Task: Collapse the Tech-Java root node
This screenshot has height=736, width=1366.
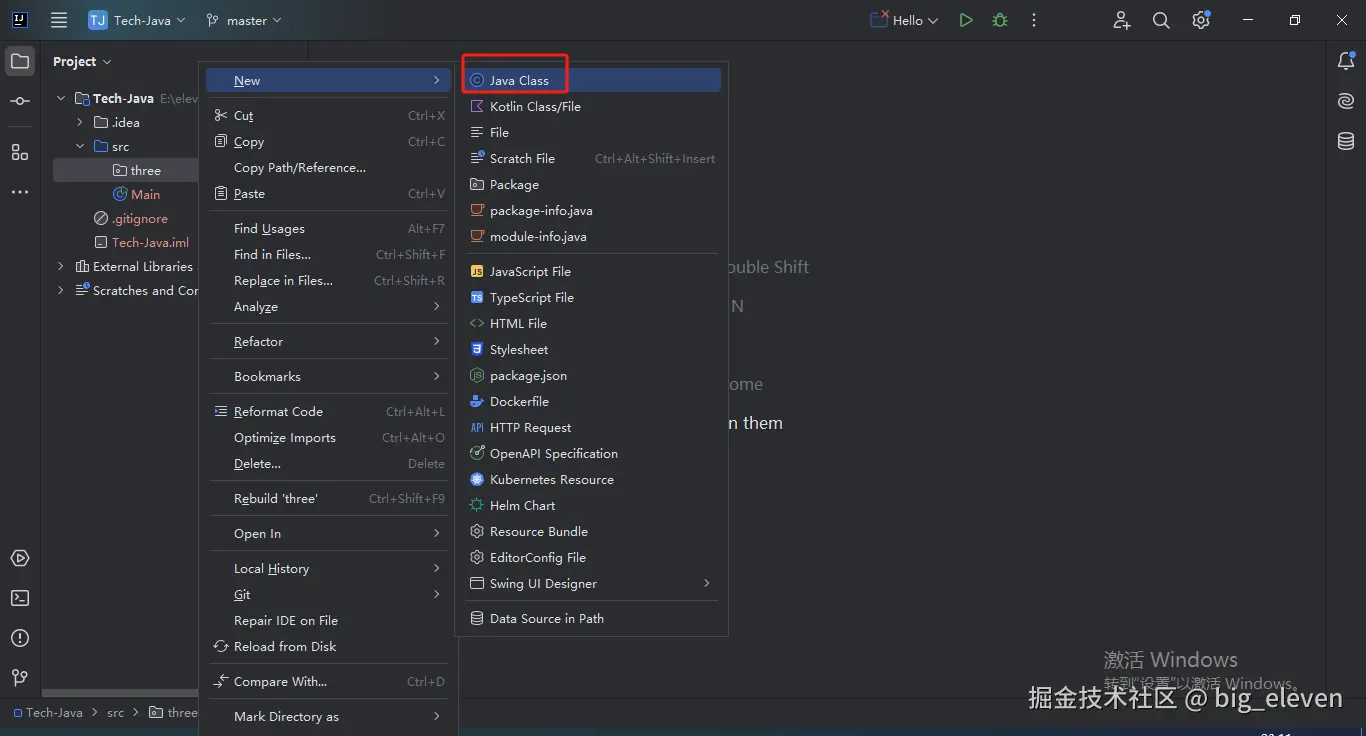Action: (61, 98)
